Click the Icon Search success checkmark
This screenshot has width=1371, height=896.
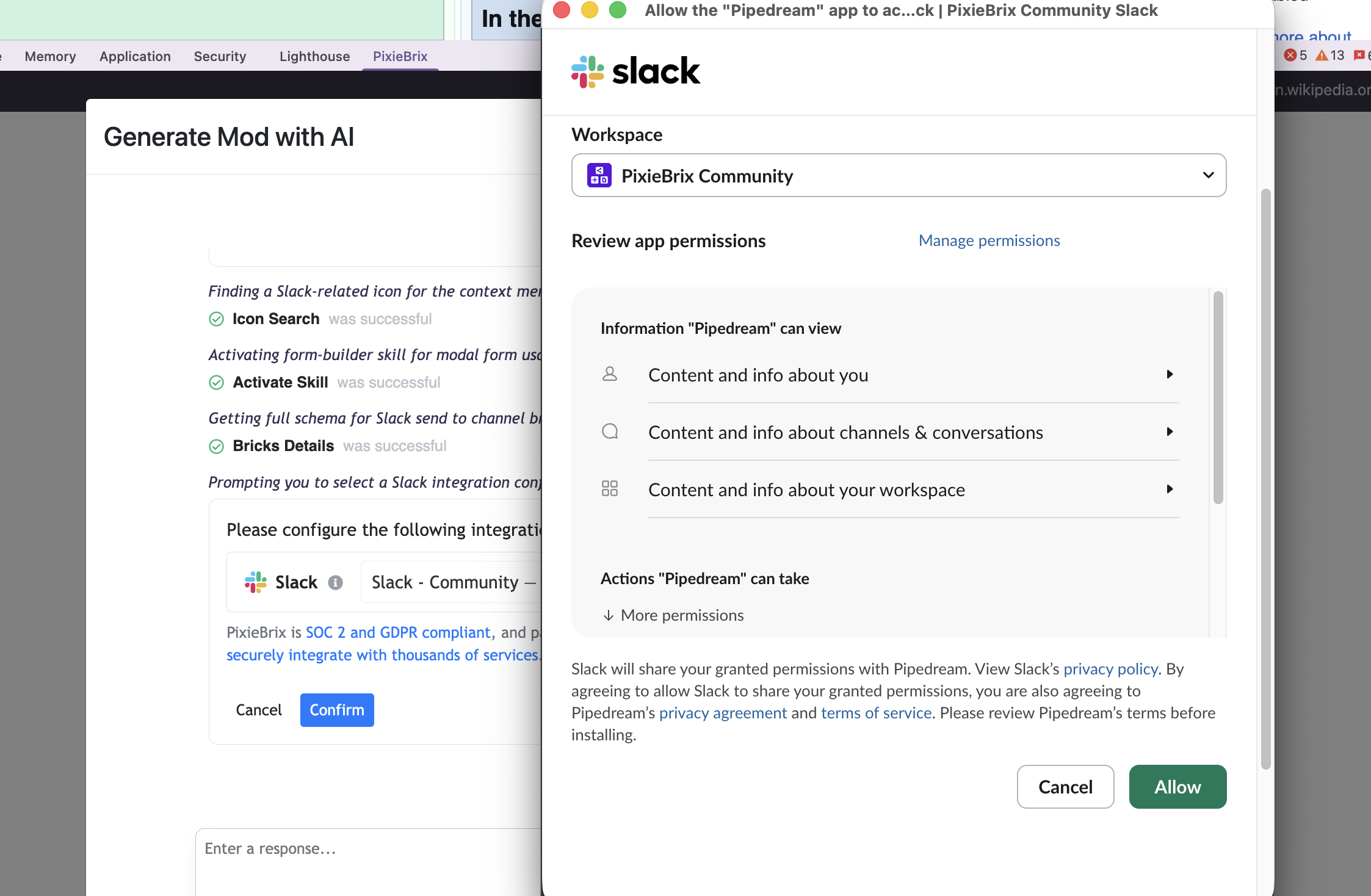pos(217,319)
